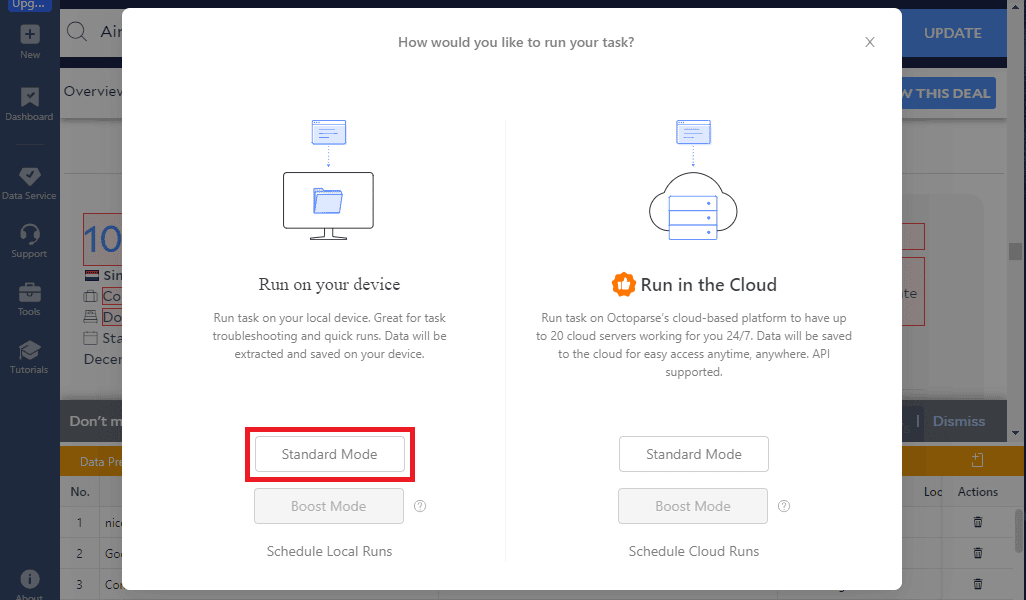Click the scroll down arrow of page scrollbar
The width and height of the screenshot is (1026, 600).
1016,433
